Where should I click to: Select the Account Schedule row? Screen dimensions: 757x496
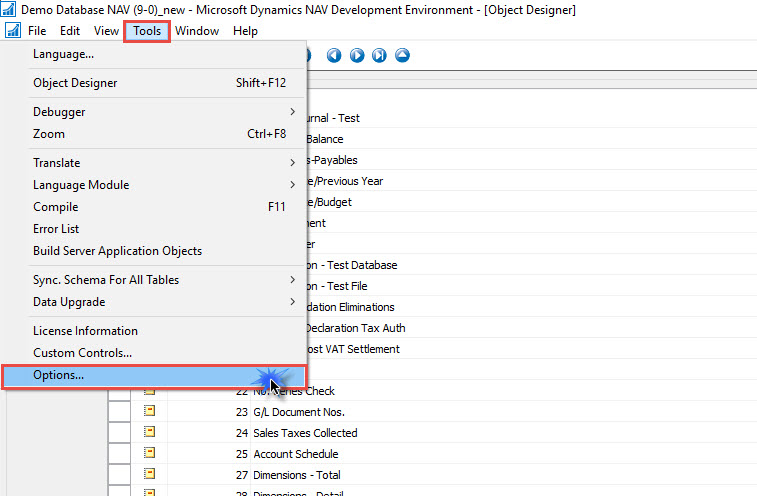(x=432, y=454)
